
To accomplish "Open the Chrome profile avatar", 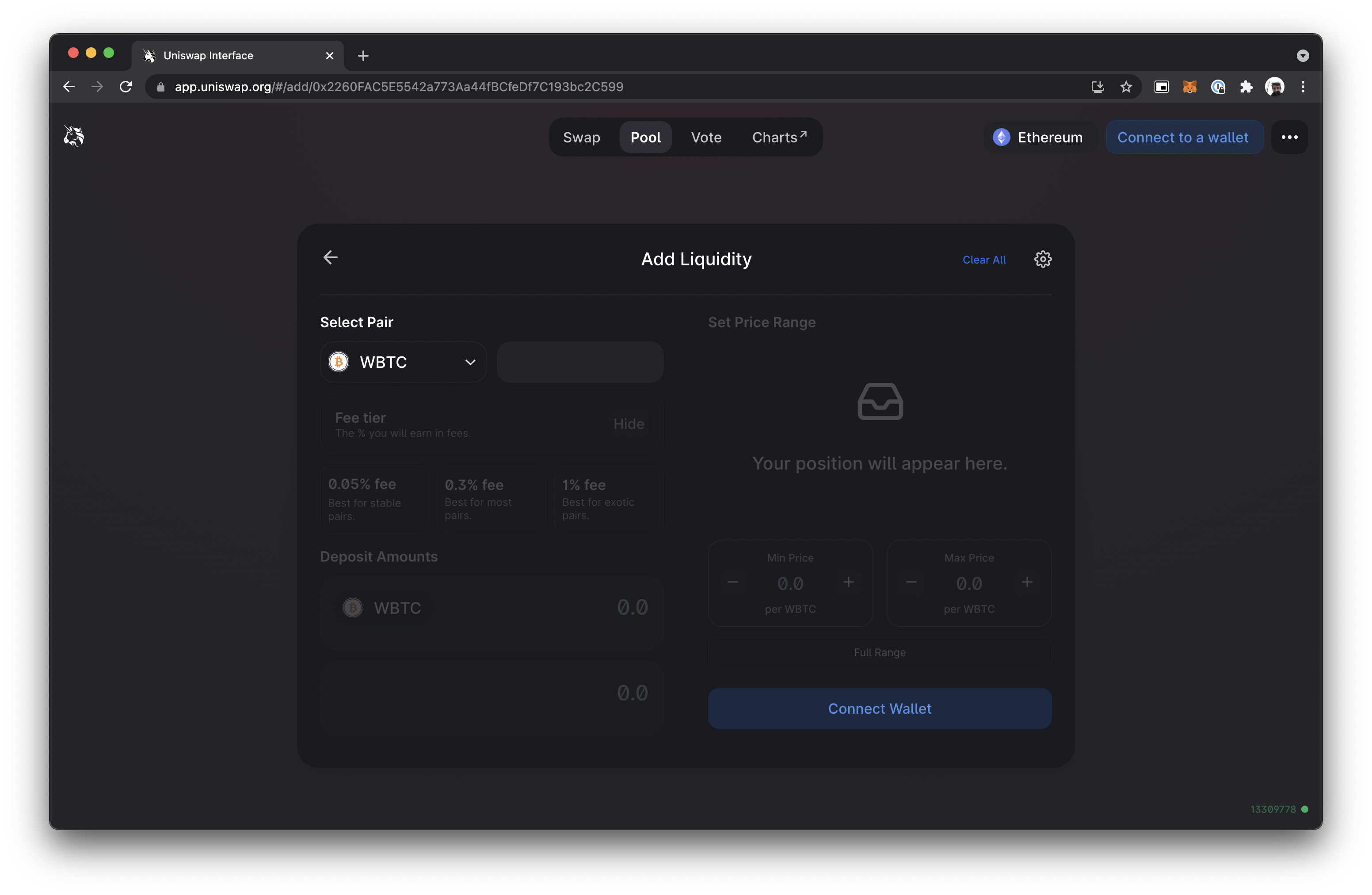I will (x=1275, y=87).
